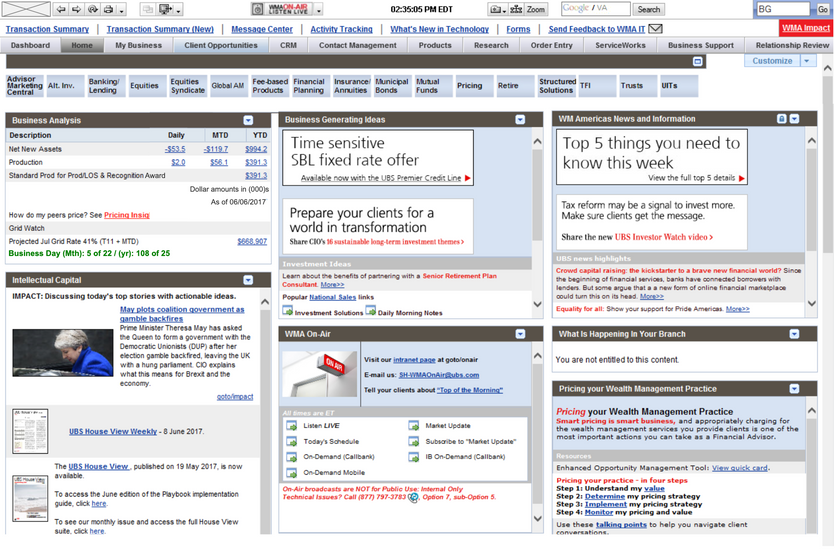
Task: Open the Municipal Bonds tile
Action: point(392,86)
